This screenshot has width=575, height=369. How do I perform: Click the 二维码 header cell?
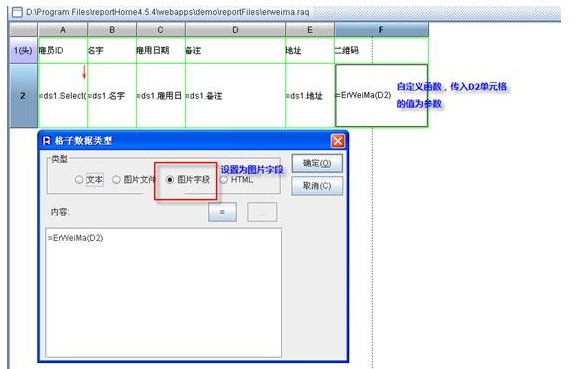[x=381, y=50]
